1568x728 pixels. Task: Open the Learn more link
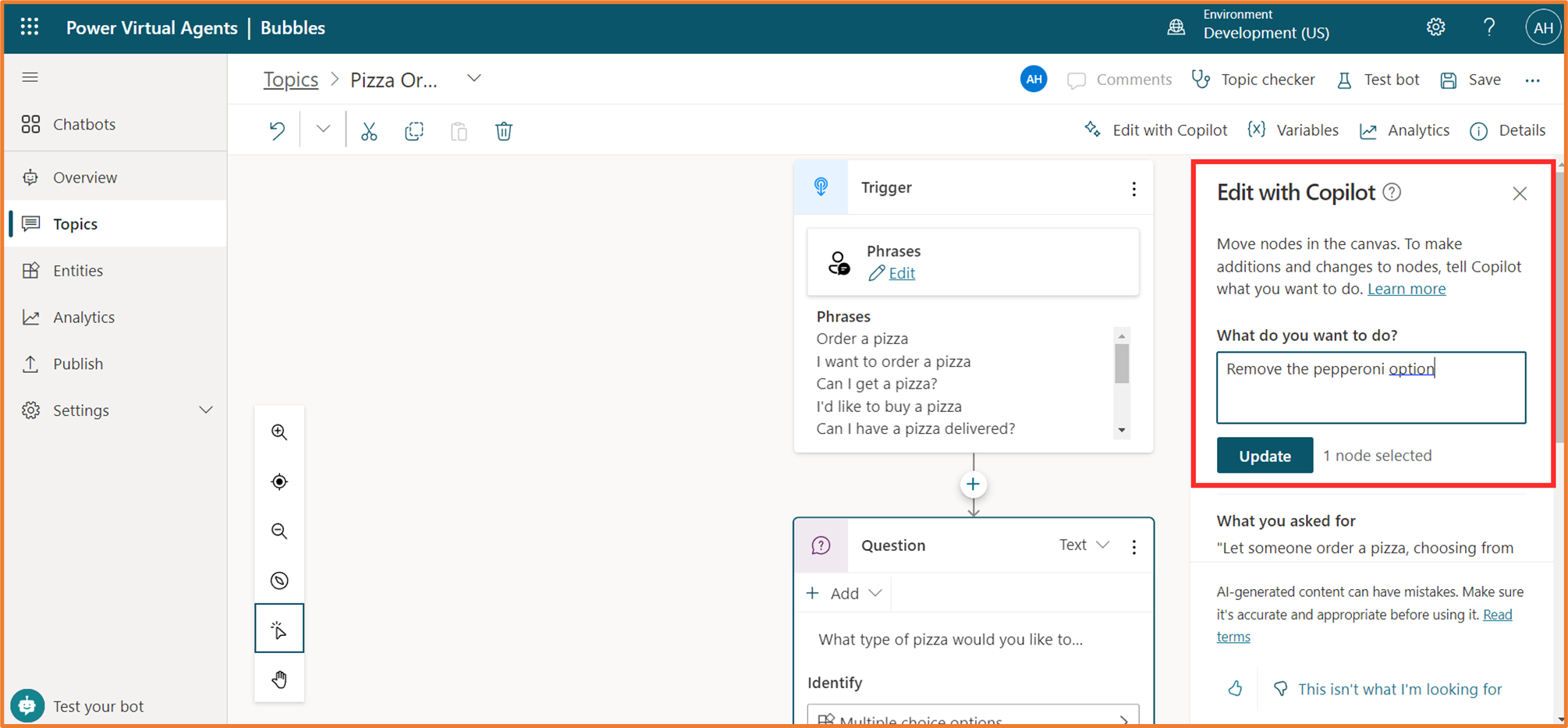point(1407,288)
